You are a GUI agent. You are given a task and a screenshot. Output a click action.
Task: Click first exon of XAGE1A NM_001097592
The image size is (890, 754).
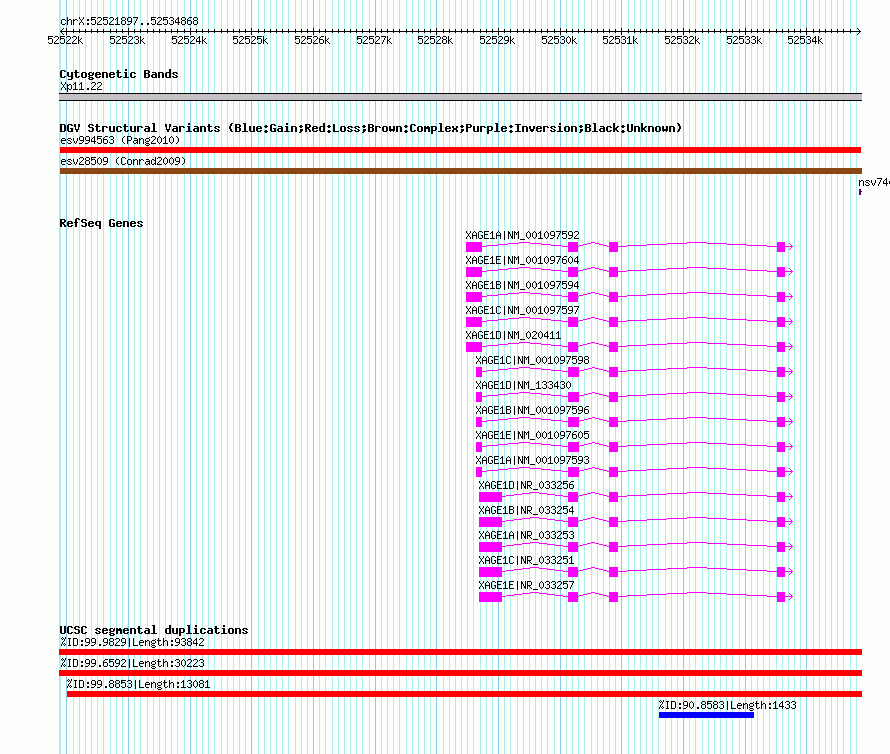[474, 247]
